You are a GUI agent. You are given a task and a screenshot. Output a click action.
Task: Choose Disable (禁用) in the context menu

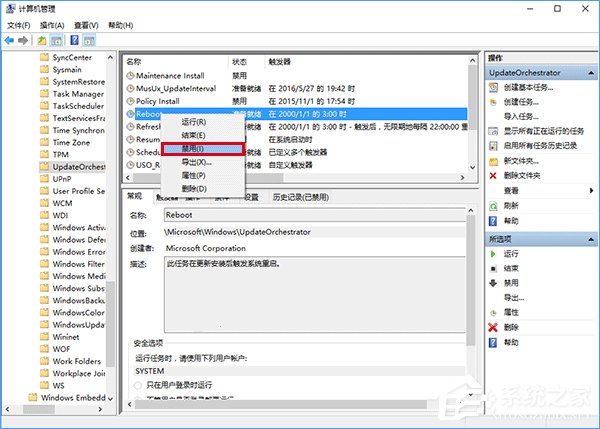tap(201, 148)
